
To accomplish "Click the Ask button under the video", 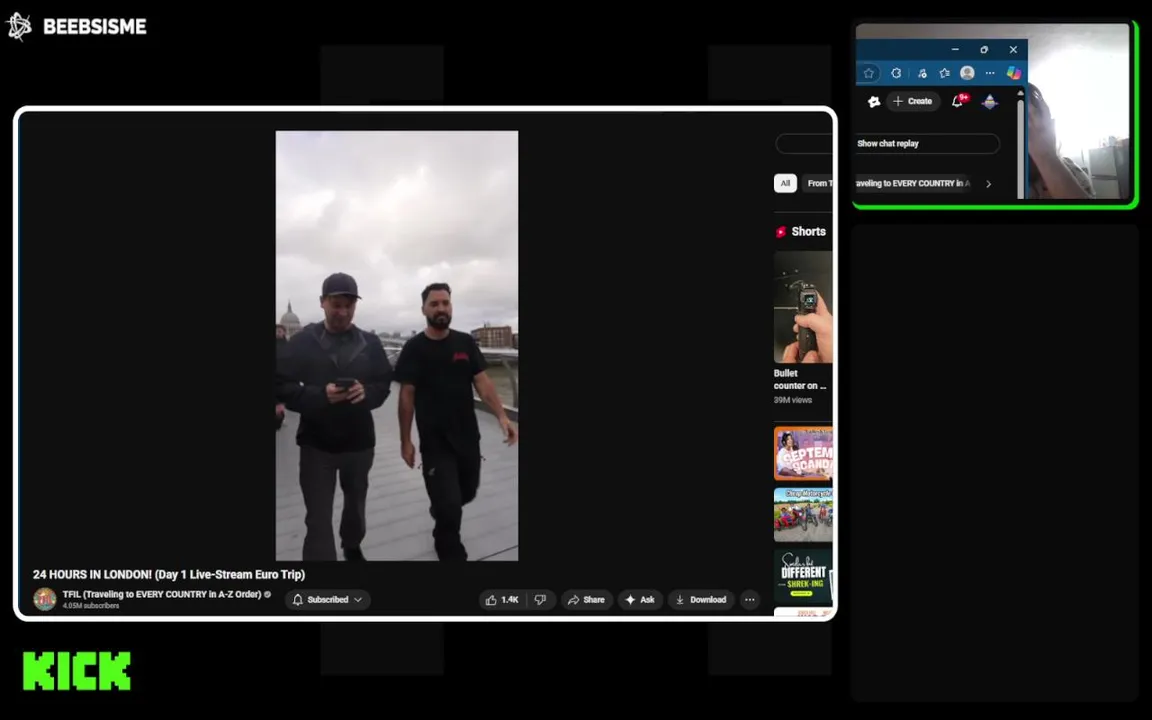I will coord(640,600).
